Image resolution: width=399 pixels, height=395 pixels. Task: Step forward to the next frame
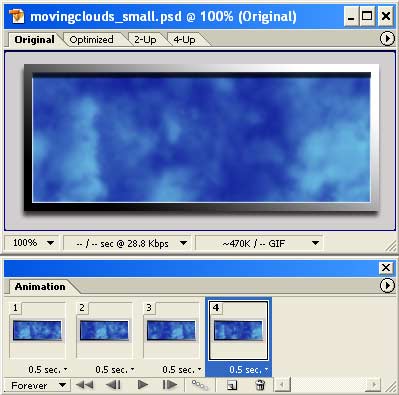click(x=170, y=385)
